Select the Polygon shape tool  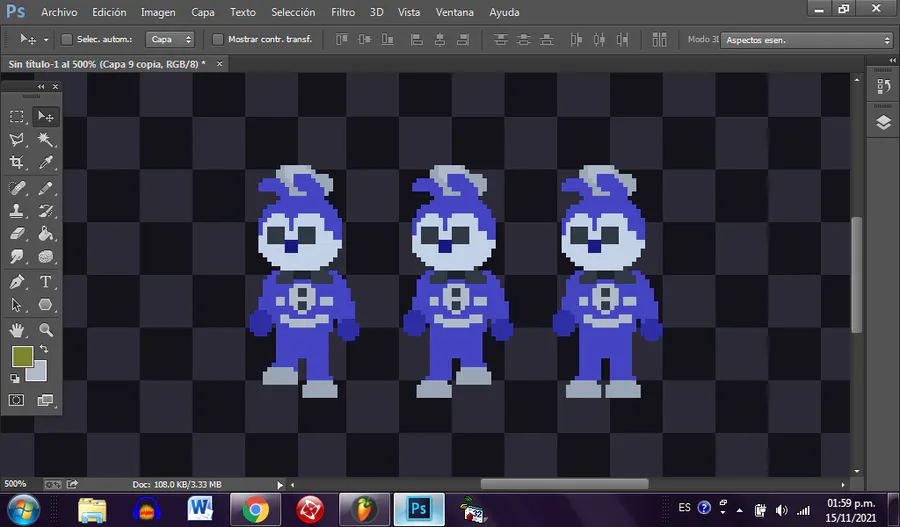coord(46,305)
